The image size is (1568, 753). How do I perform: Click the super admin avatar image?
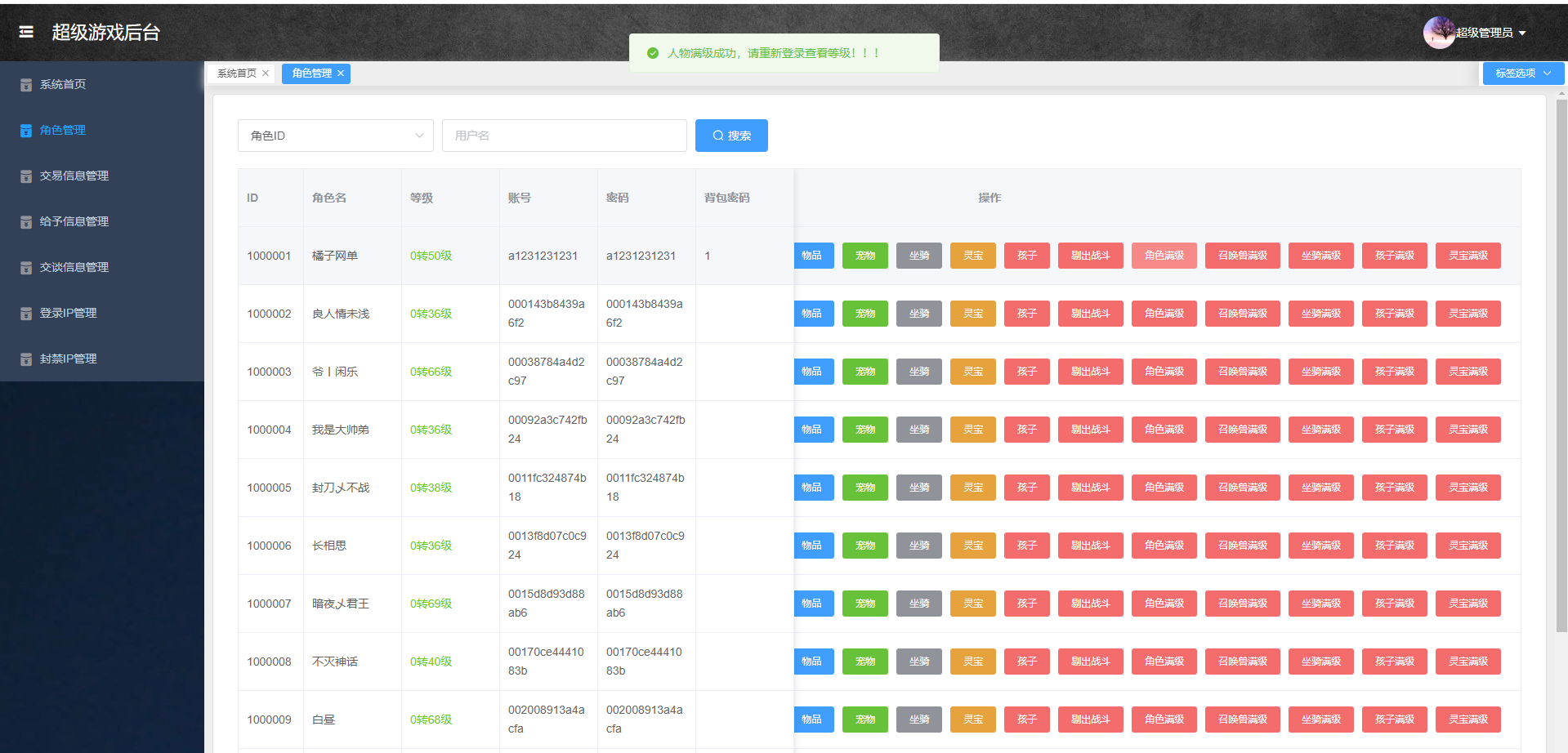[x=1438, y=33]
